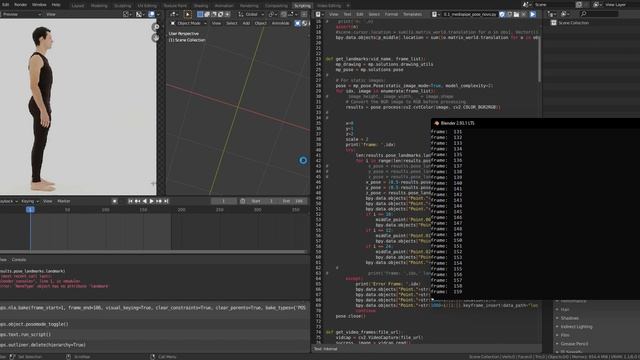Click timeline horizontal scrollbar
Image resolution: width=640 pixels, height=360 pixels.
tap(153, 252)
